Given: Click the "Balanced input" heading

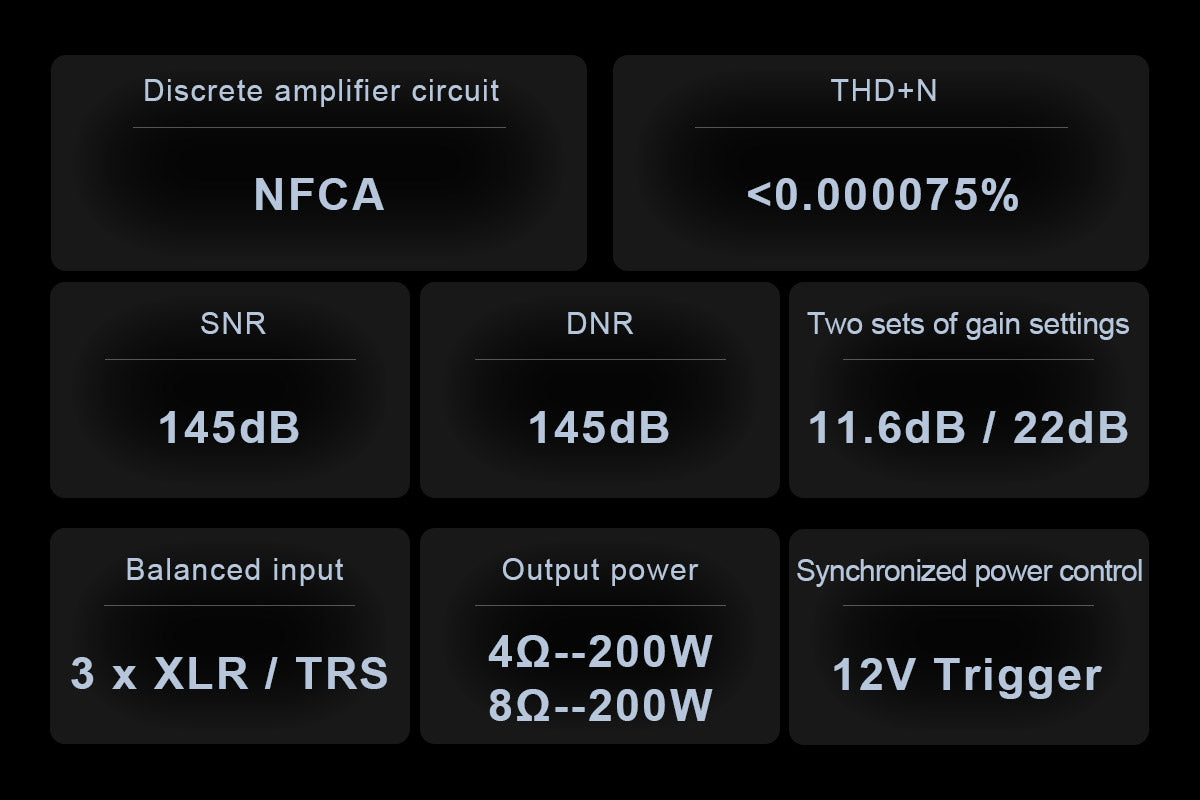Looking at the screenshot, I should [x=235, y=570].
